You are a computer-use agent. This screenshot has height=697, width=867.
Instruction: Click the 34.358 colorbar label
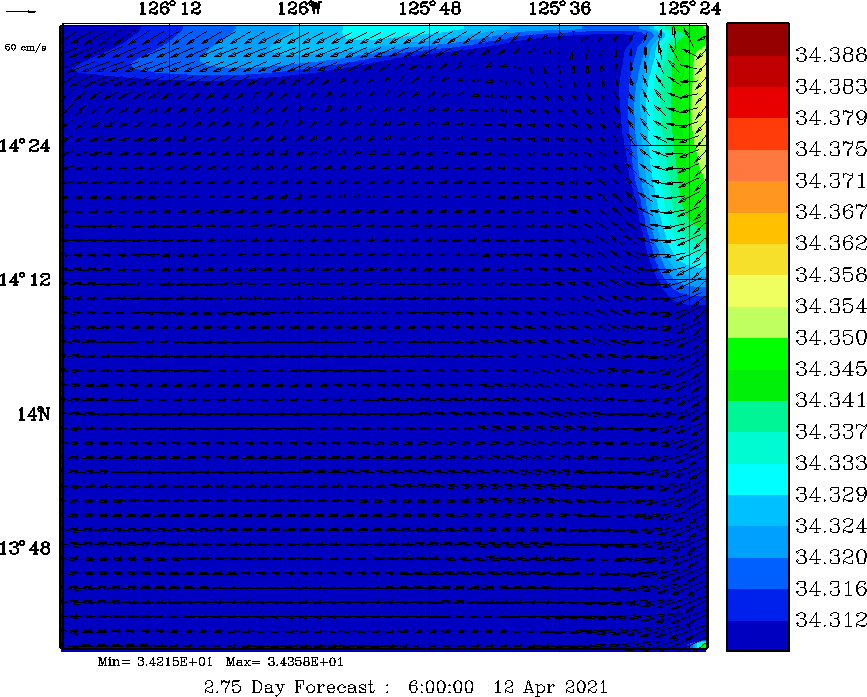click(831, 275)
